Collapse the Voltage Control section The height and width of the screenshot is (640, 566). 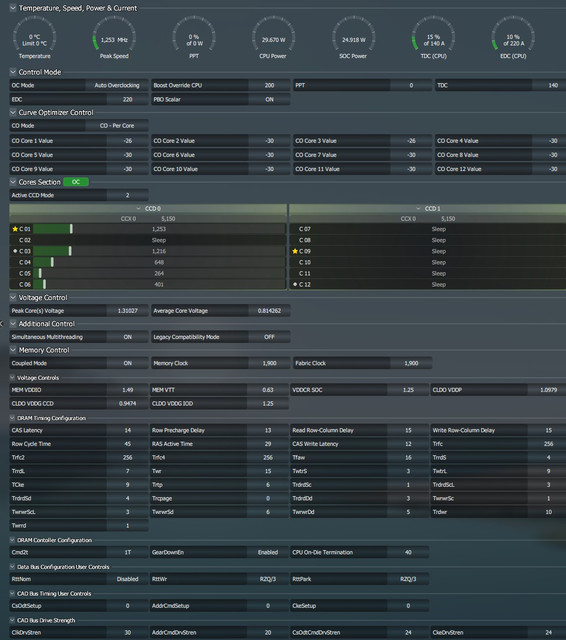pyautogui.click(x=13, y=297)
